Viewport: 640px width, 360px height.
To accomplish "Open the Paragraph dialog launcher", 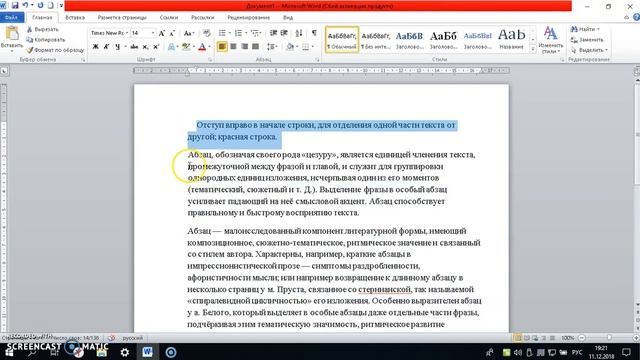I will (x=317, y=60).
